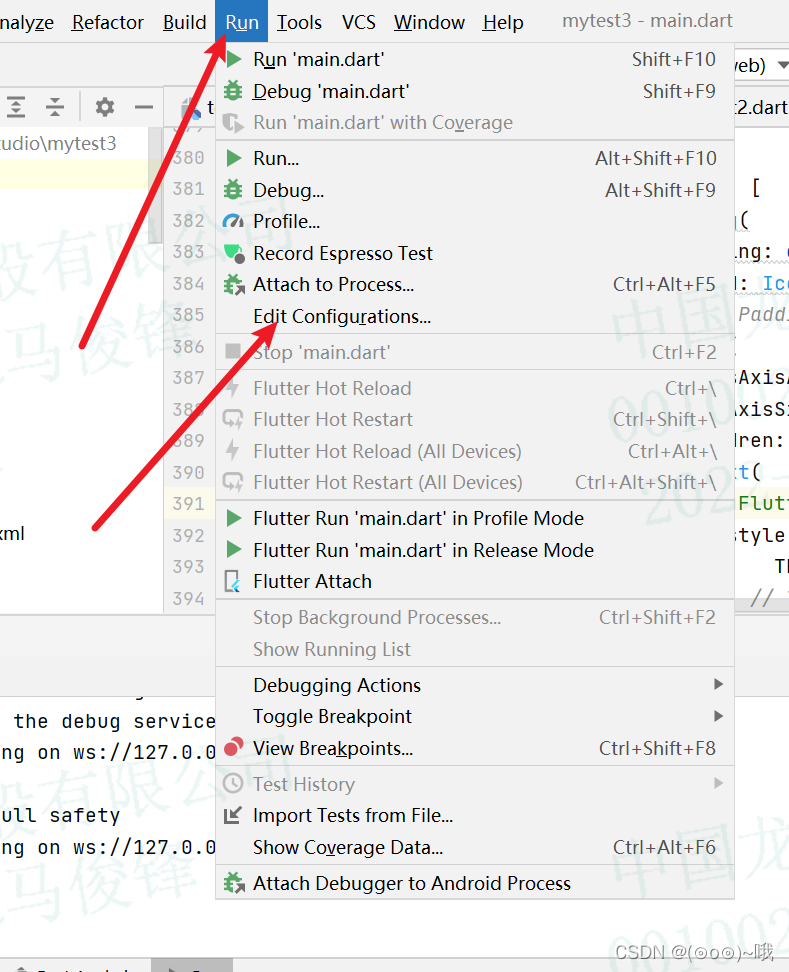Screen dimensions: 789x972
Task: Select Flutter Attach menu item
Action: point(475,581)
